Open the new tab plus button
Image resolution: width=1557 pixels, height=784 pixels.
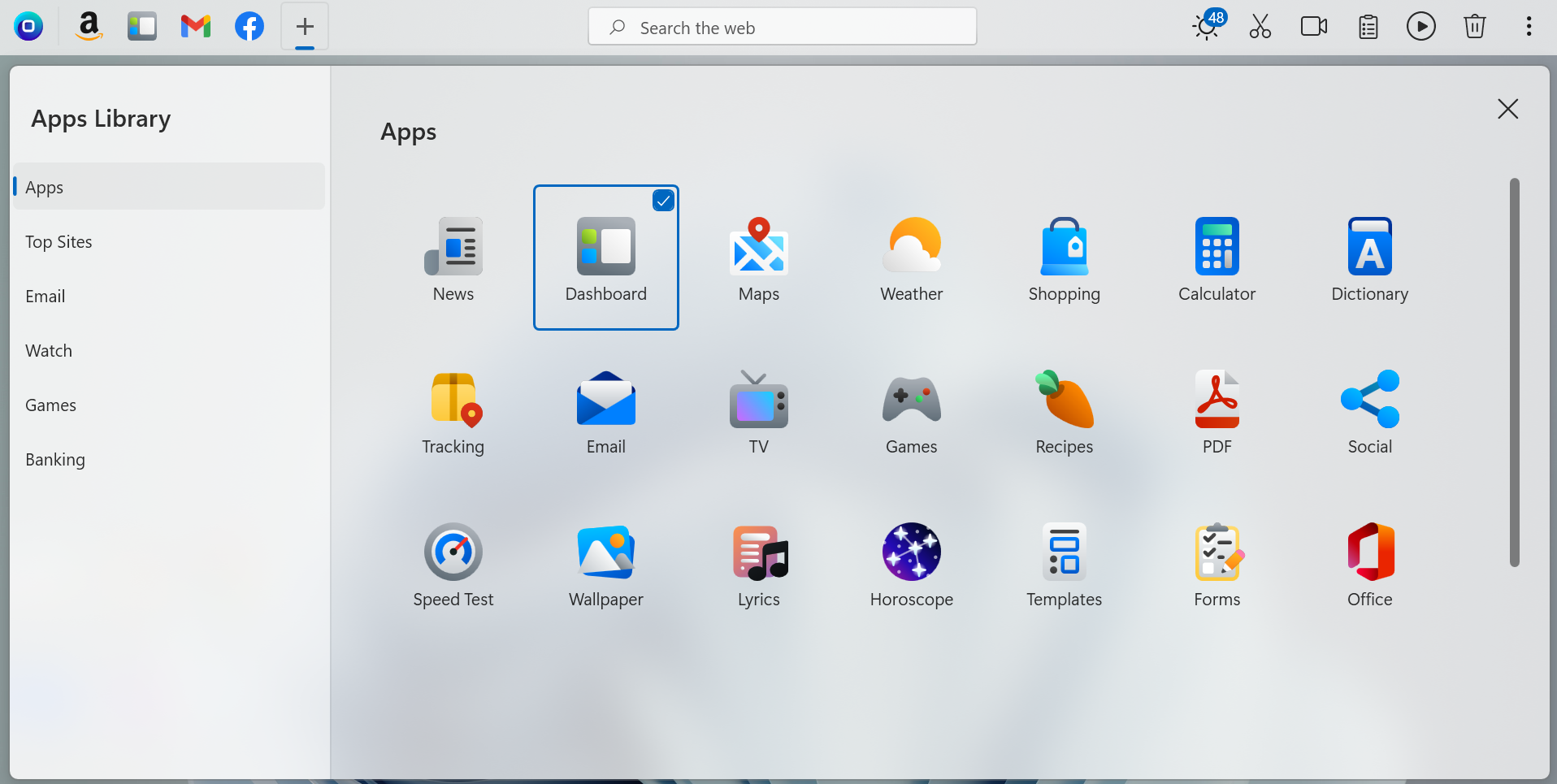304,26
